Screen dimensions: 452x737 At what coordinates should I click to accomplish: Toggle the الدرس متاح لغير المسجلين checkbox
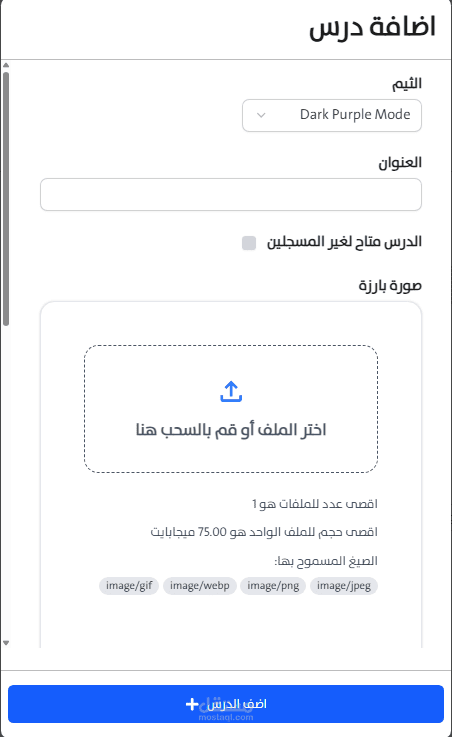coord(249,243)
